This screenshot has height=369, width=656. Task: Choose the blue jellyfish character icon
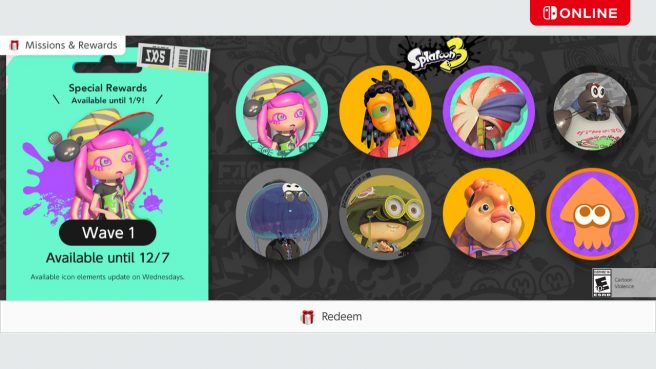click(x=282, y=214)
